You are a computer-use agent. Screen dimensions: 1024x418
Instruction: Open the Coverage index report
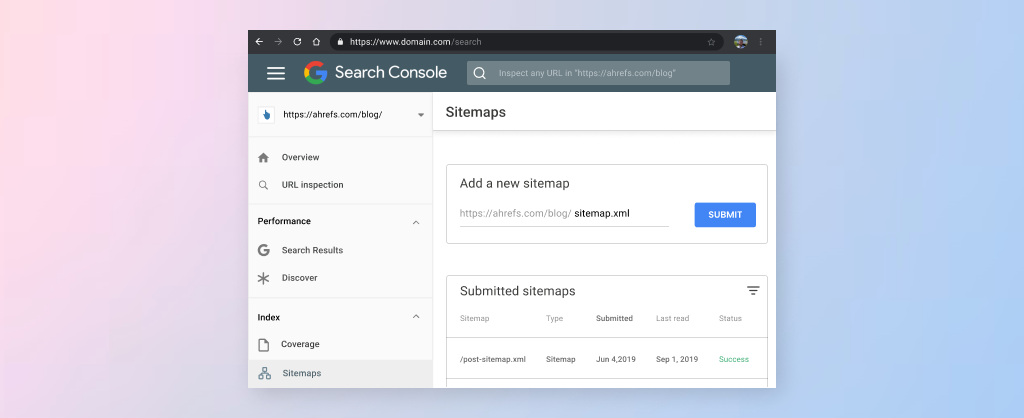tap(300, 345)
